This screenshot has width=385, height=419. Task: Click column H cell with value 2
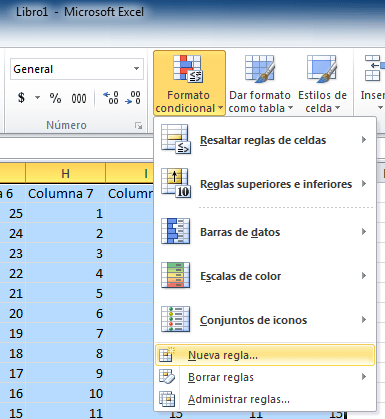pyautogui.click(x=65, y=233)
